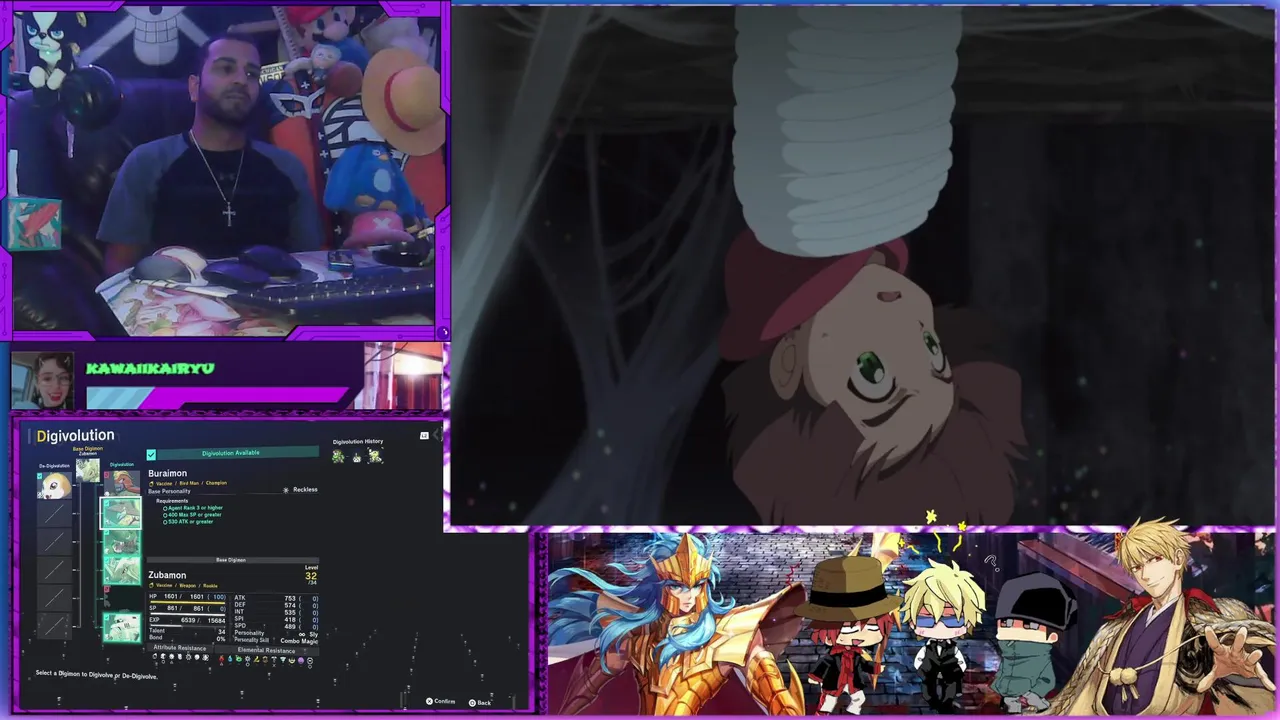Click the Zubamon name in stats panel
1280x720 pixels.
coord(167,575)
